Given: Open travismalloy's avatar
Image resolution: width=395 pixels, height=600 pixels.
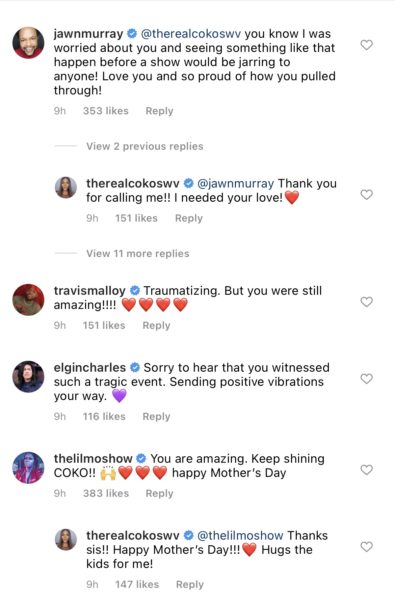Looking at the screenshot, I should [28, 300].
